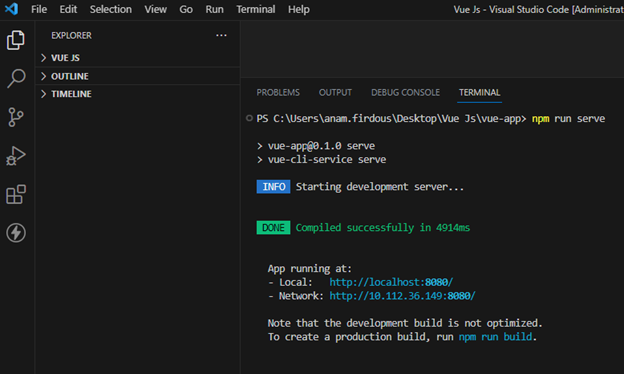Click 'Note that the development build' line

[x=405, y=323]
